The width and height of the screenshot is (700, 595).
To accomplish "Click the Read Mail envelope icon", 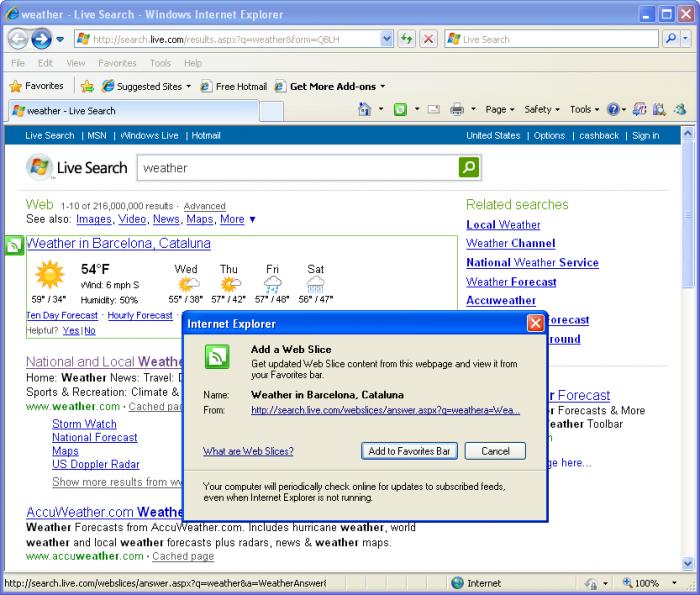I will click(433, 109).
